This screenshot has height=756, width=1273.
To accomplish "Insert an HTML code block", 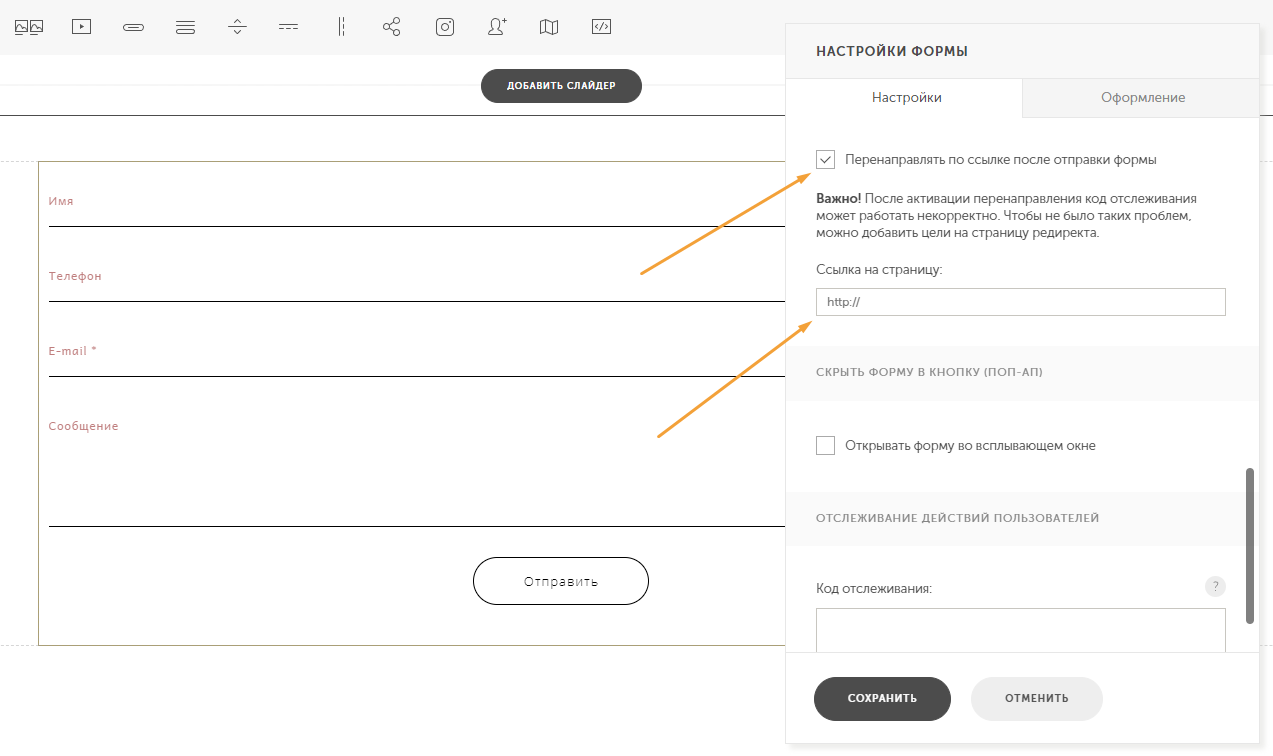I will coord(601,27).
